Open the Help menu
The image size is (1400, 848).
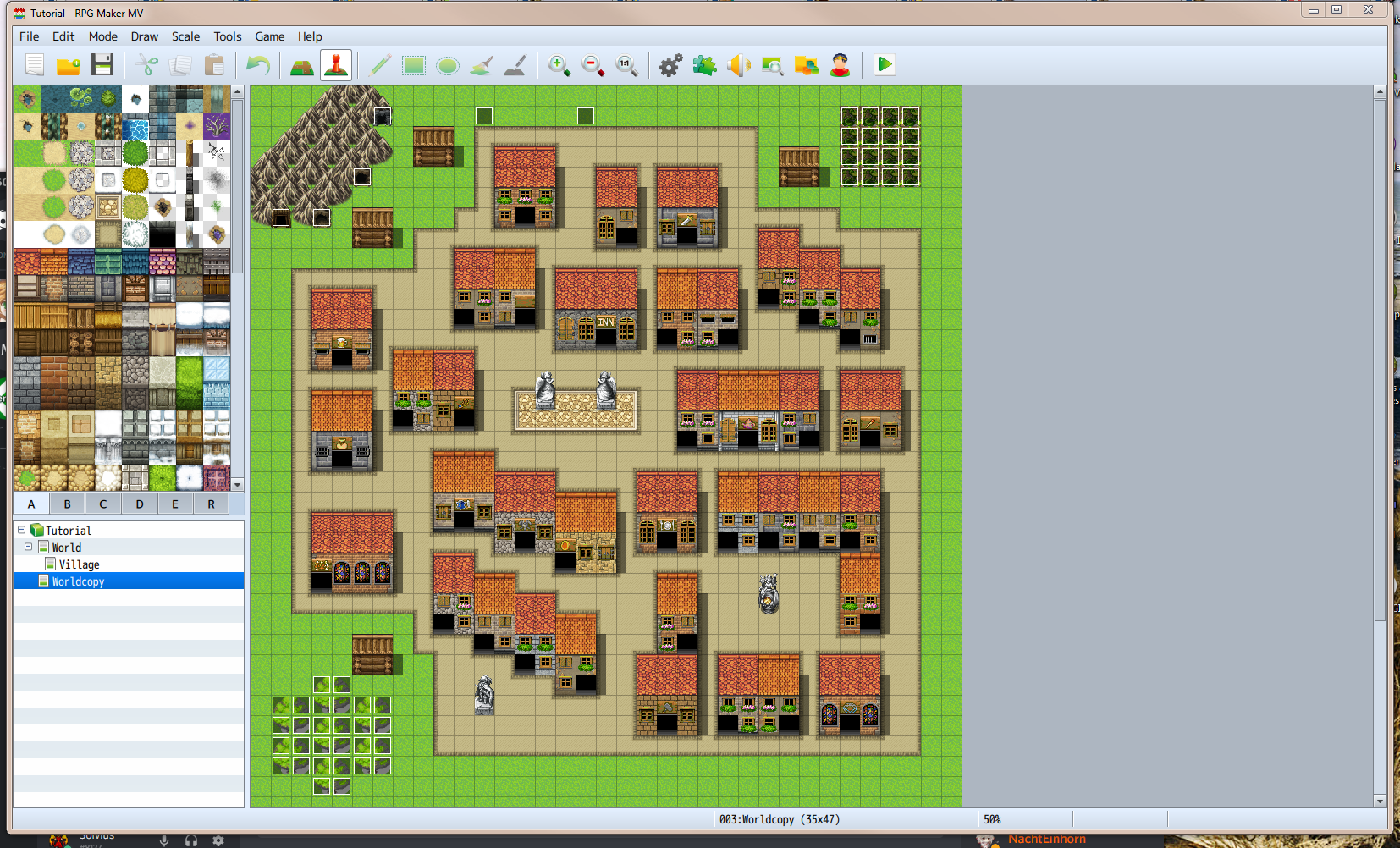click(310, 36)
